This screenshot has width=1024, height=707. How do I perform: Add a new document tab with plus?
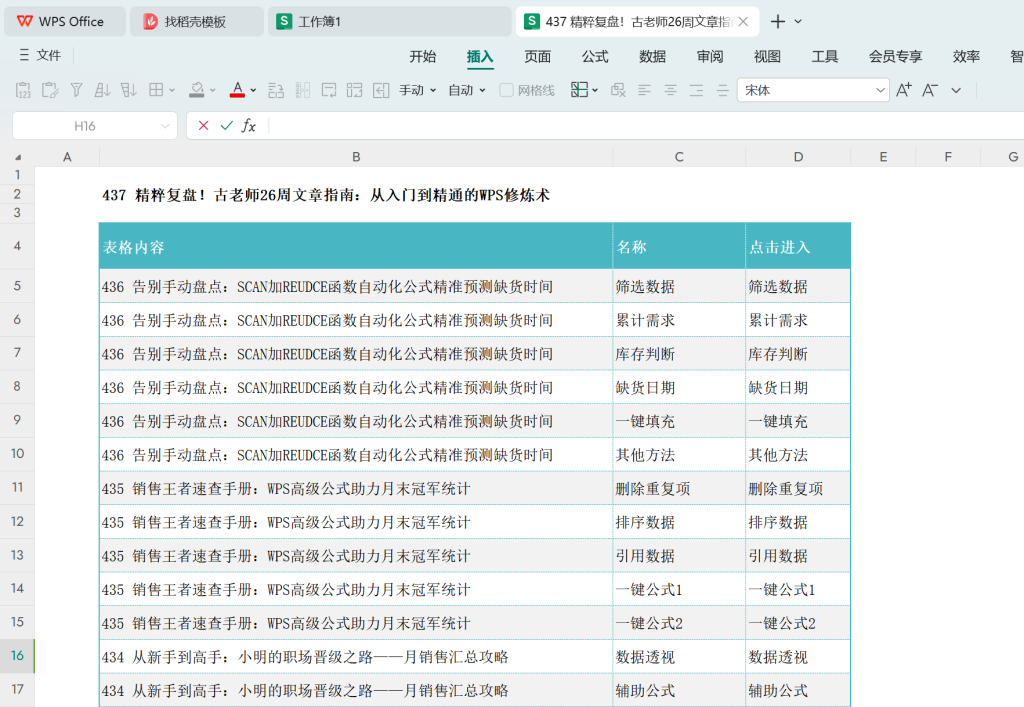coord(777,22)
